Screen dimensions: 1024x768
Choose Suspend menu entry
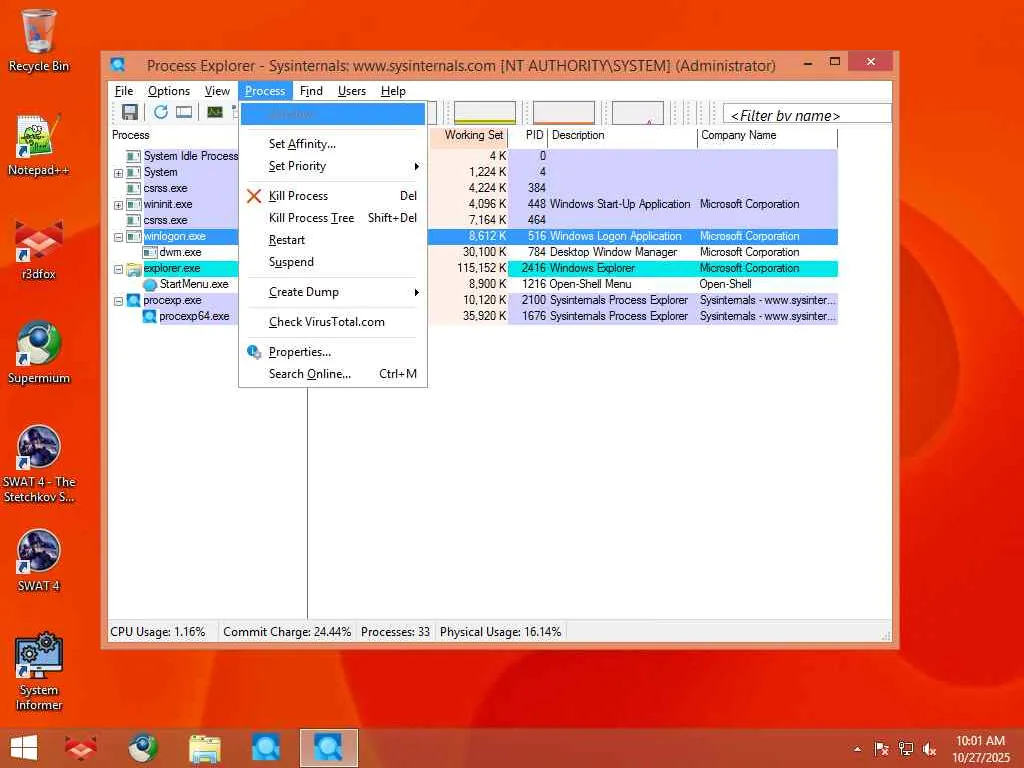[333, 263]
